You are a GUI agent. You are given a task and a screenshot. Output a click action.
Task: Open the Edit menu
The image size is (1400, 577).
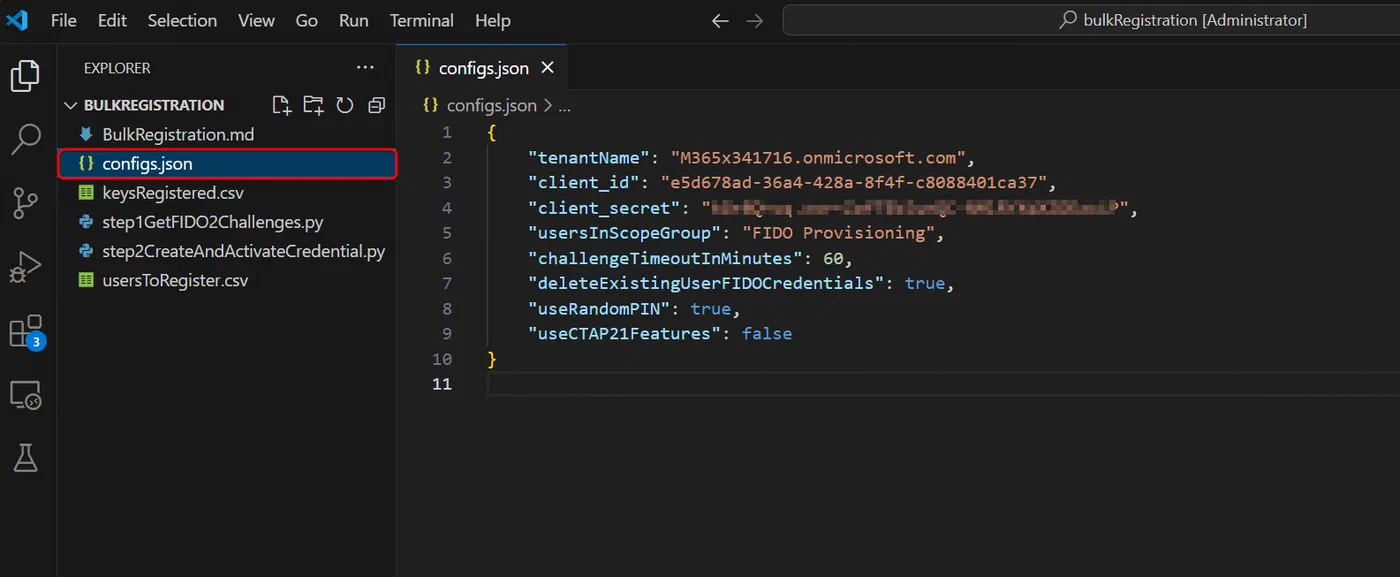tap(112, 20)
